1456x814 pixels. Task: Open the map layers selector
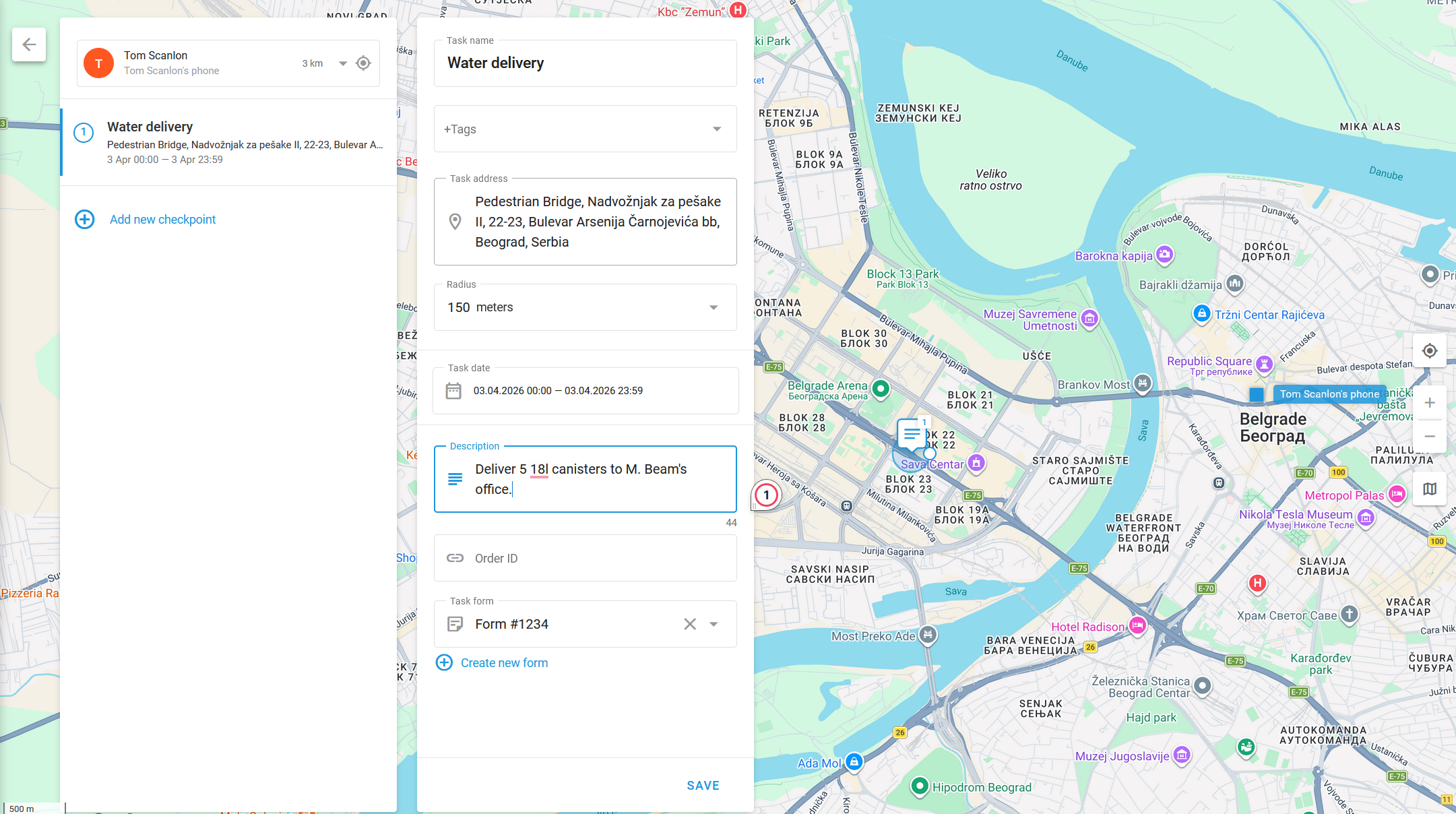click(1429, 489)
